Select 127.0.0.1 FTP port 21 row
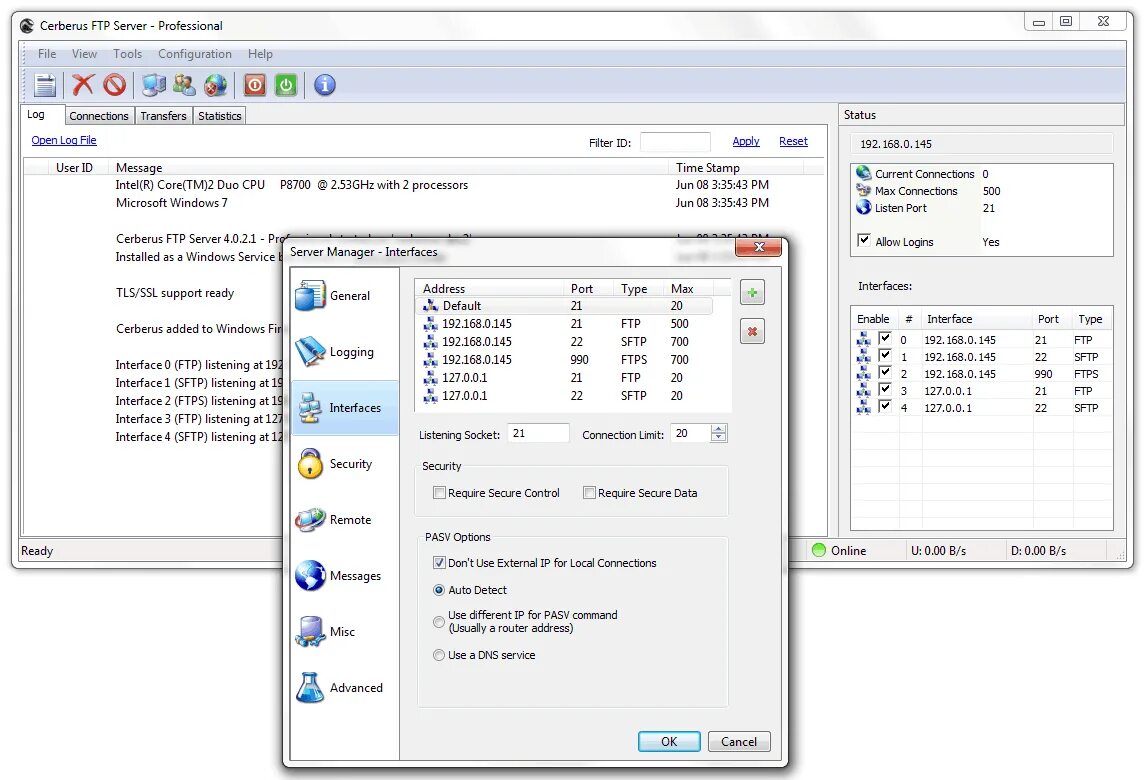The image size is (1147, 780). [x=564, y=378]
